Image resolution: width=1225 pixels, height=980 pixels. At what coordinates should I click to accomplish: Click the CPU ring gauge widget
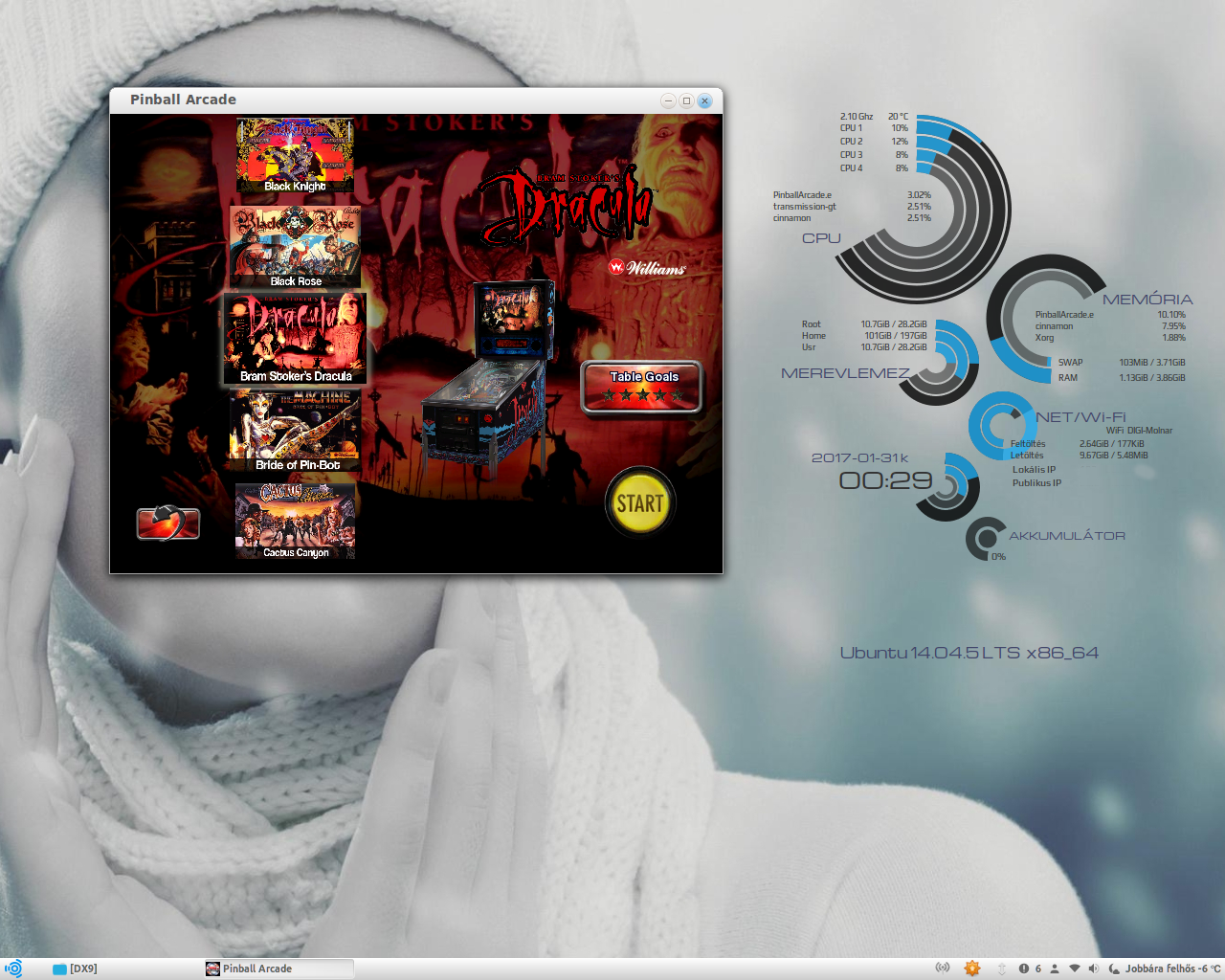[x=921, y=211]
